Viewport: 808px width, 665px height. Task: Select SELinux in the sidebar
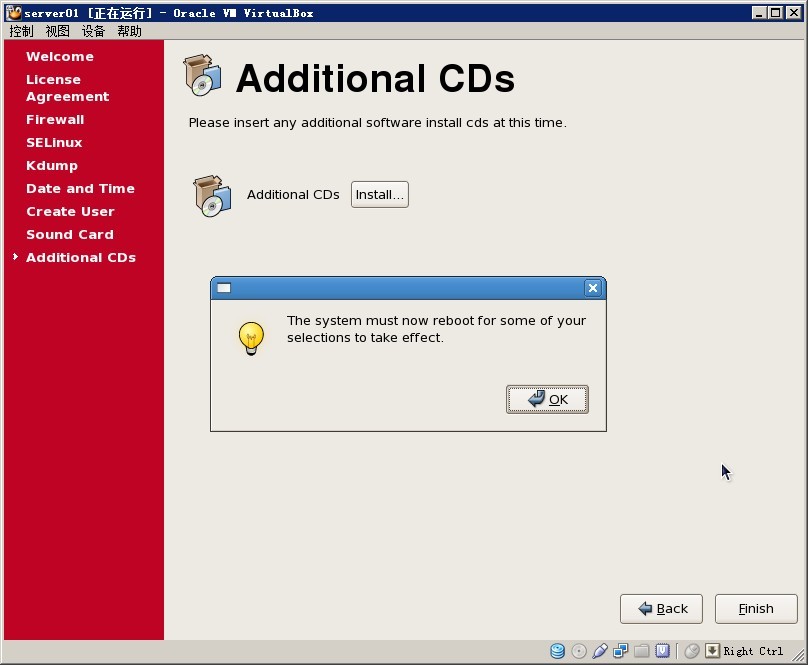tap(54, 142)
